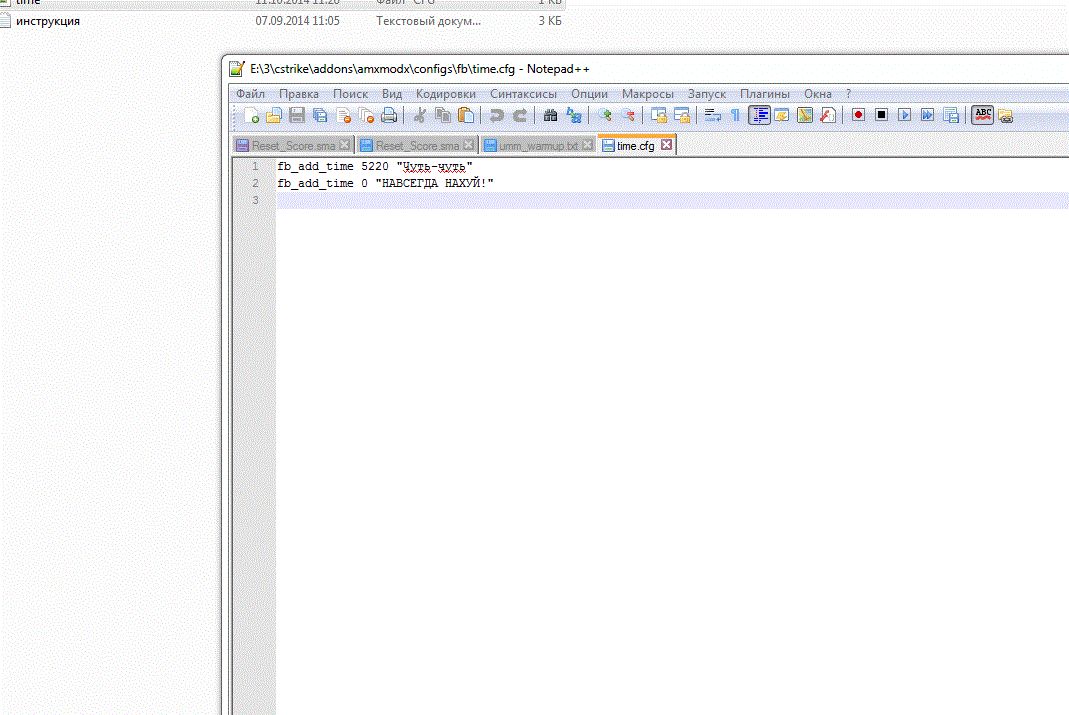Close the second Reset_Score.sma tab

pyautogui.click(x=468, y=144)
